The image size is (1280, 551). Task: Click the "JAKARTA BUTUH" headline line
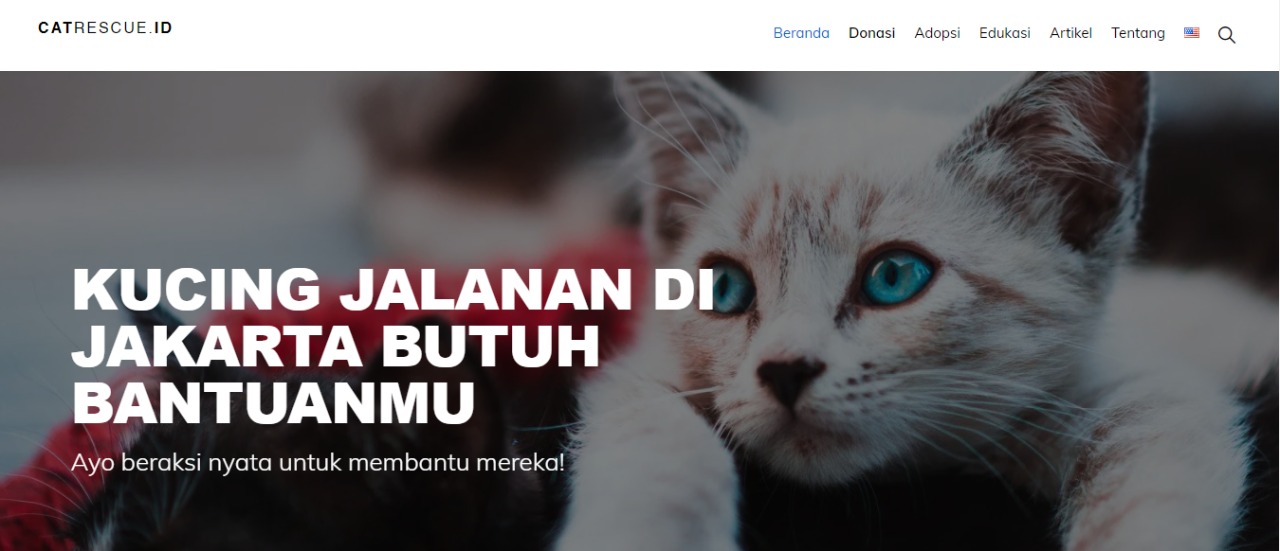[x=336, y=346]
